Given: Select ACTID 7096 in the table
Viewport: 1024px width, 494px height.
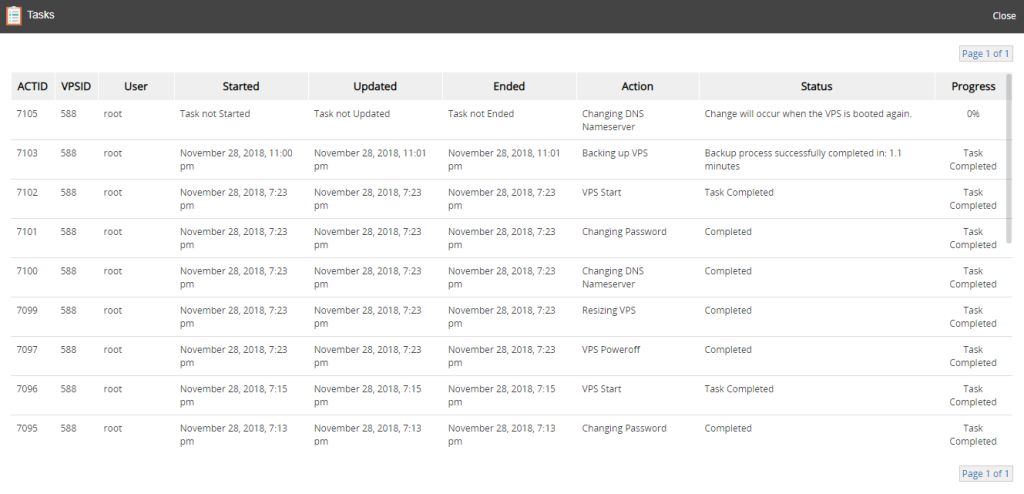Looking at the screenshot, I should coord(27,389).
